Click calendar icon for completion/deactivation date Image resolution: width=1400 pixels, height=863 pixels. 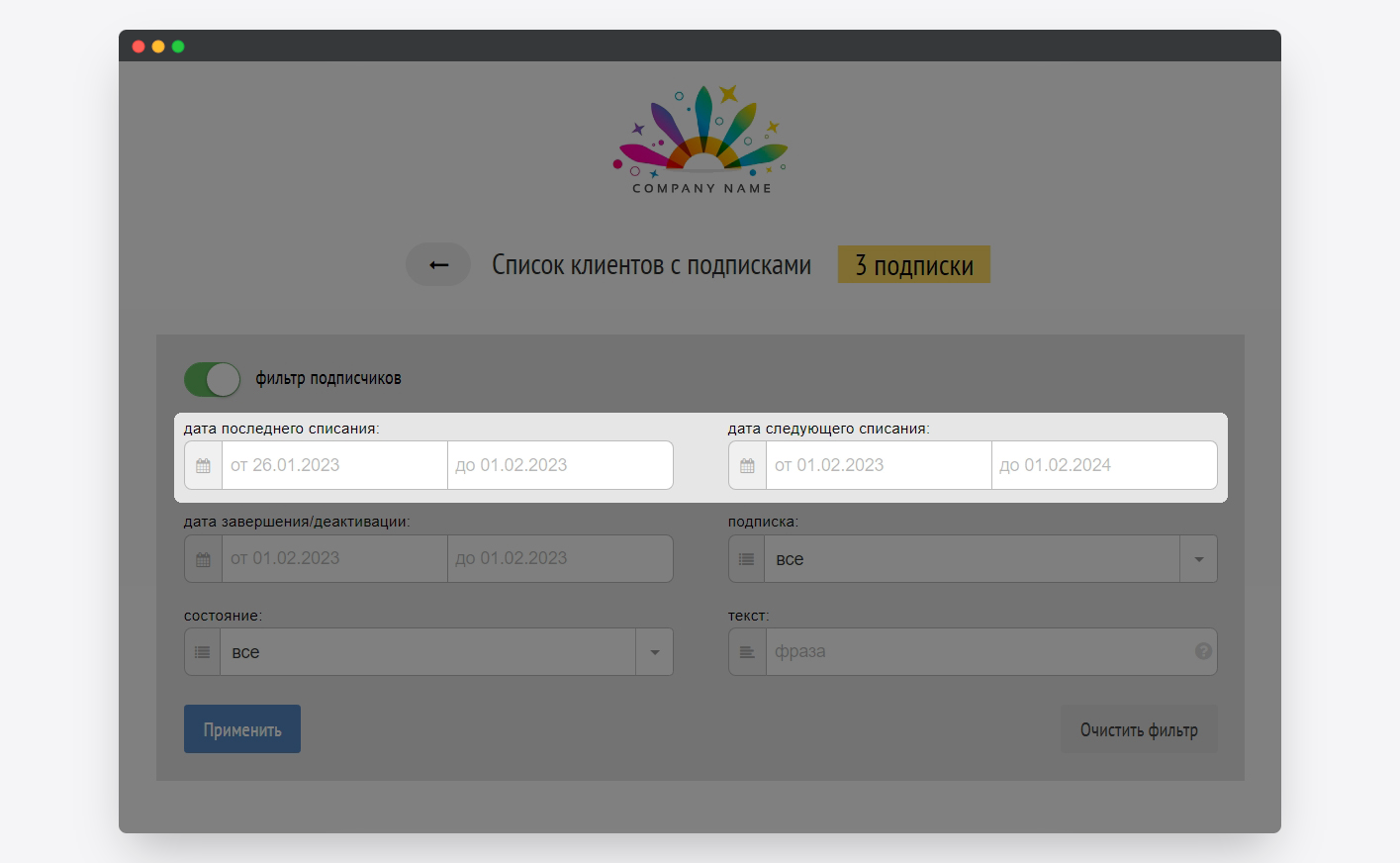[x=203, y=559]
